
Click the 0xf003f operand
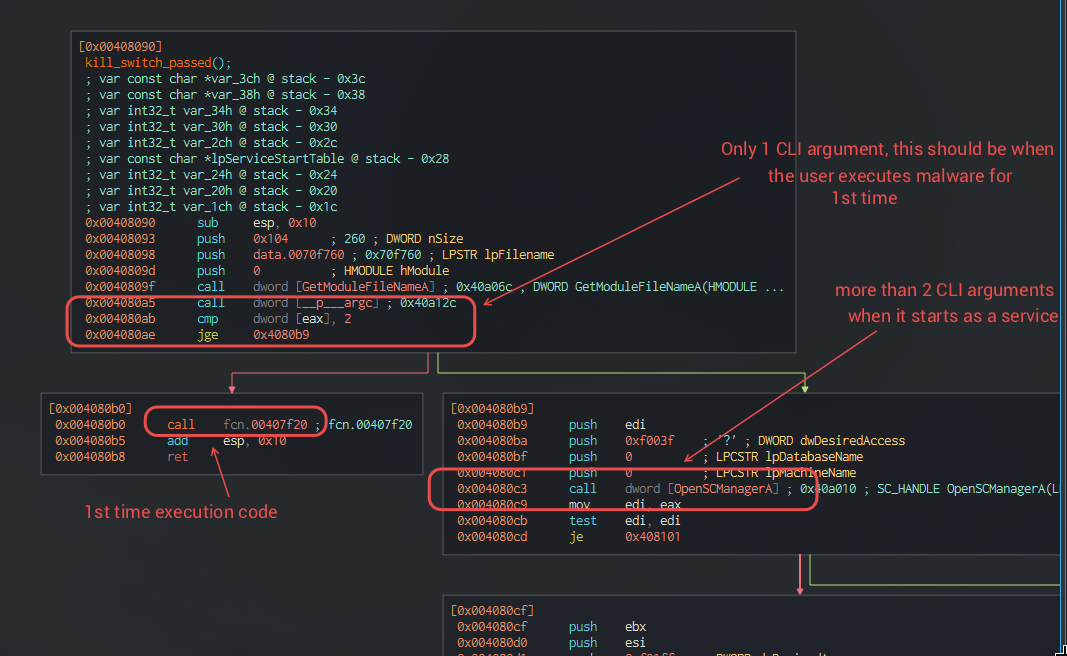(x=649, y=440)
